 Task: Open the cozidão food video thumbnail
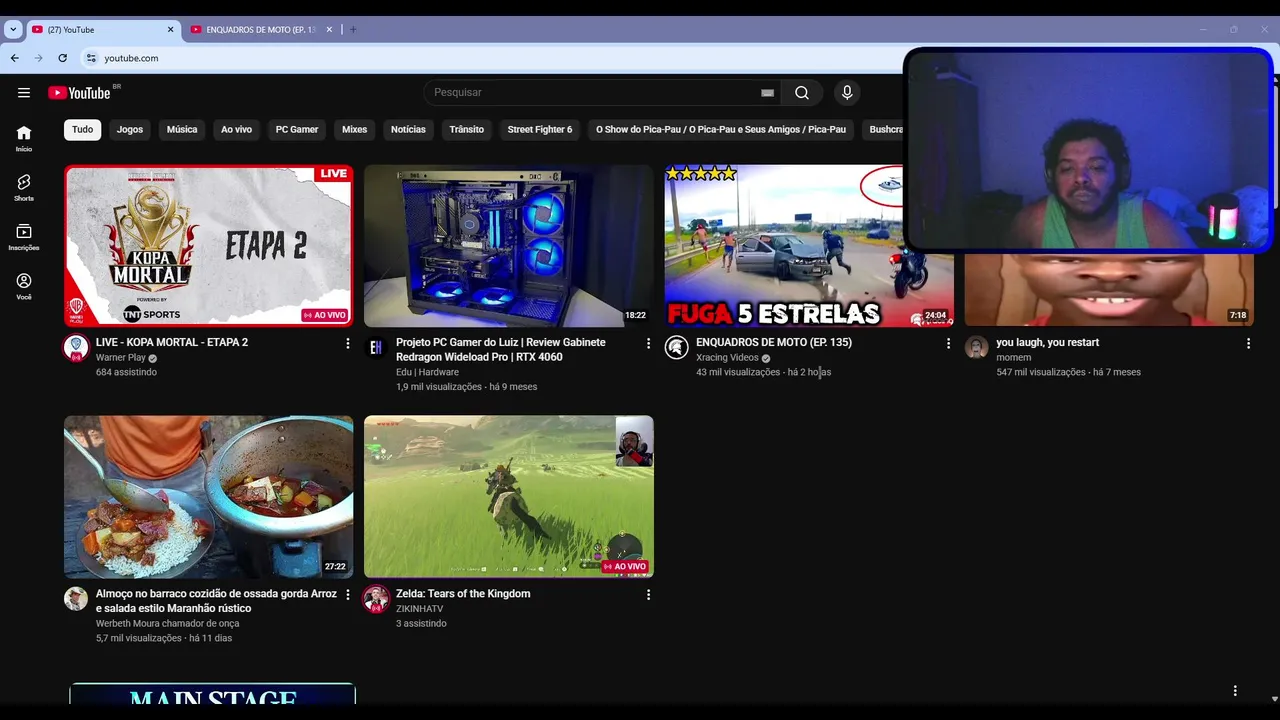(x=209, y=497)
